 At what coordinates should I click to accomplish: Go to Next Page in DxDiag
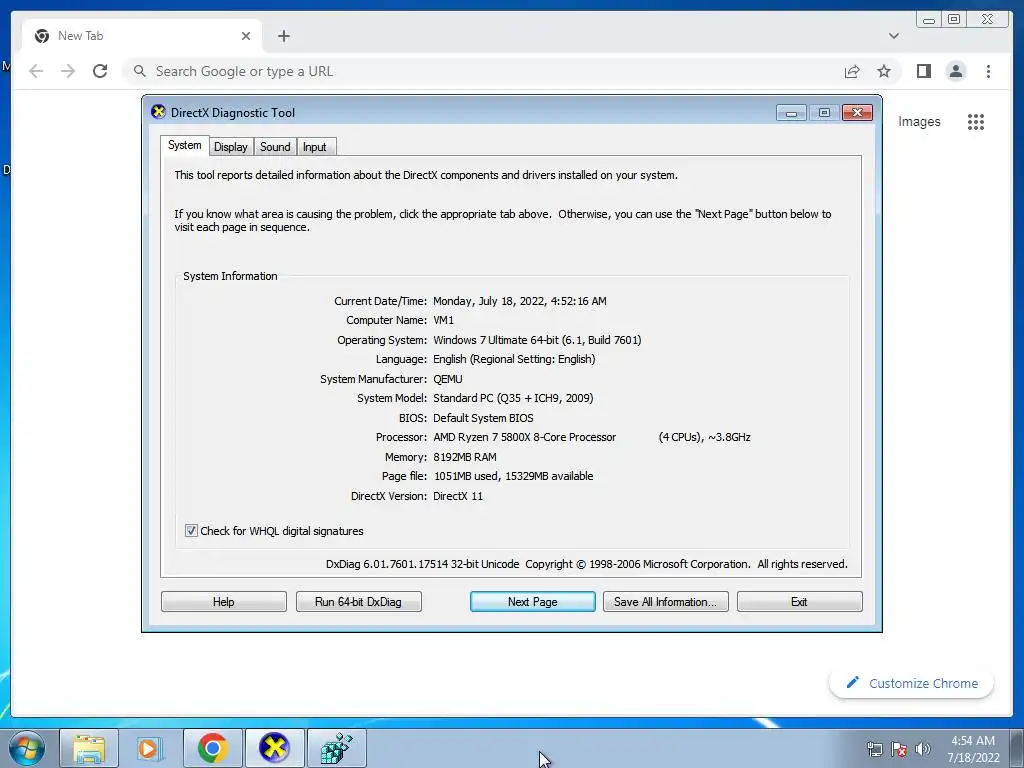click(532, 601)
